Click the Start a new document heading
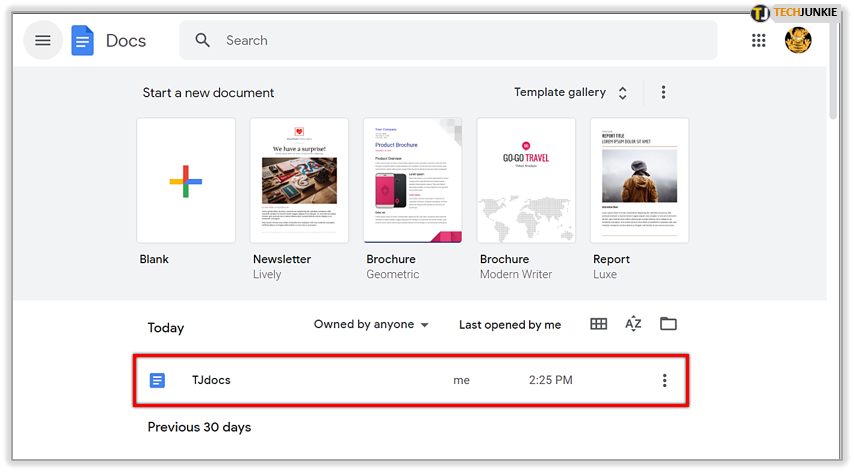The width and height of the screenshot is (854, 472). (x=208, y=93)
